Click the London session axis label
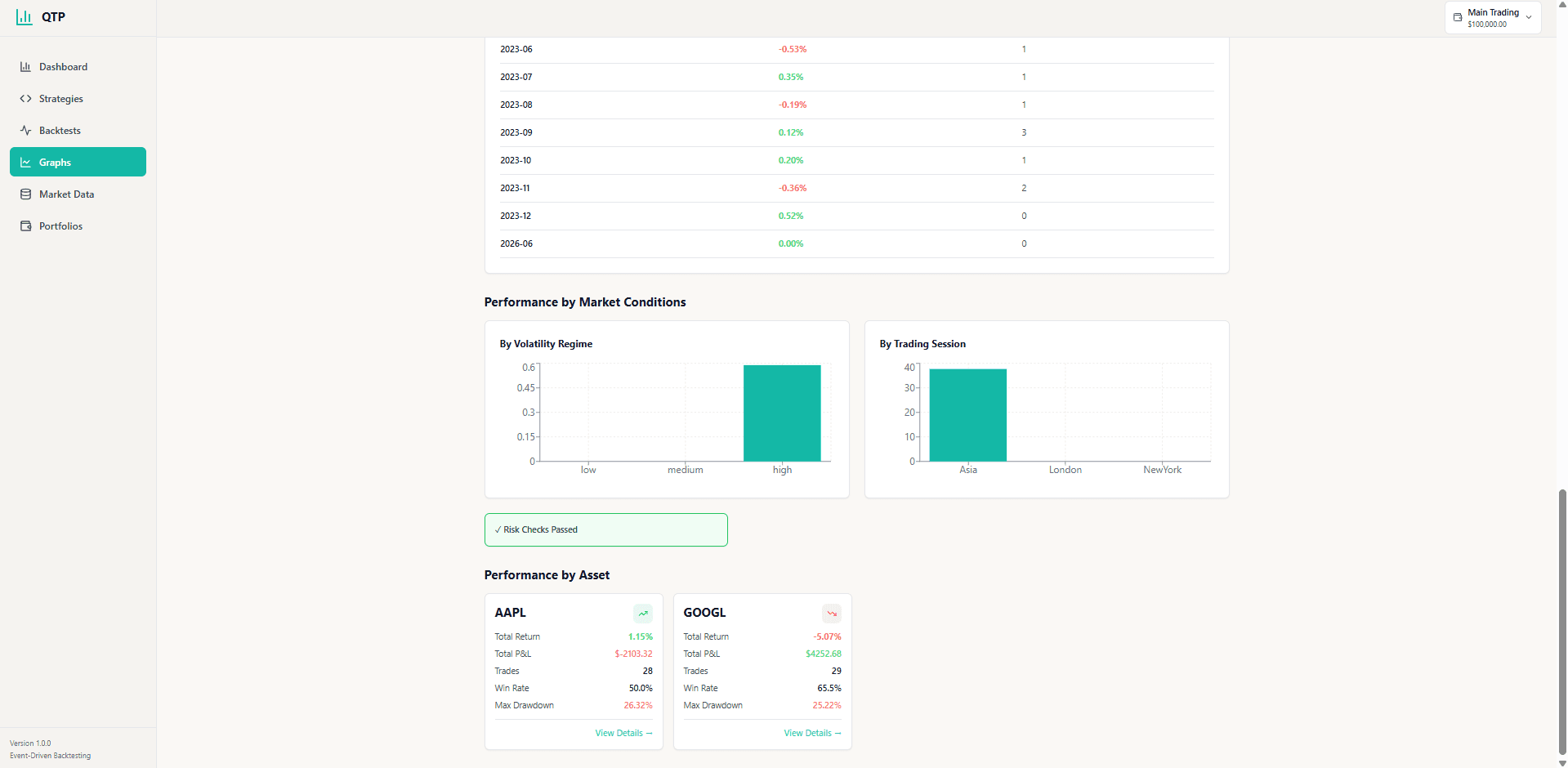The height and width of the screenshot is (768, 1568). click(x=1065, y=470)
